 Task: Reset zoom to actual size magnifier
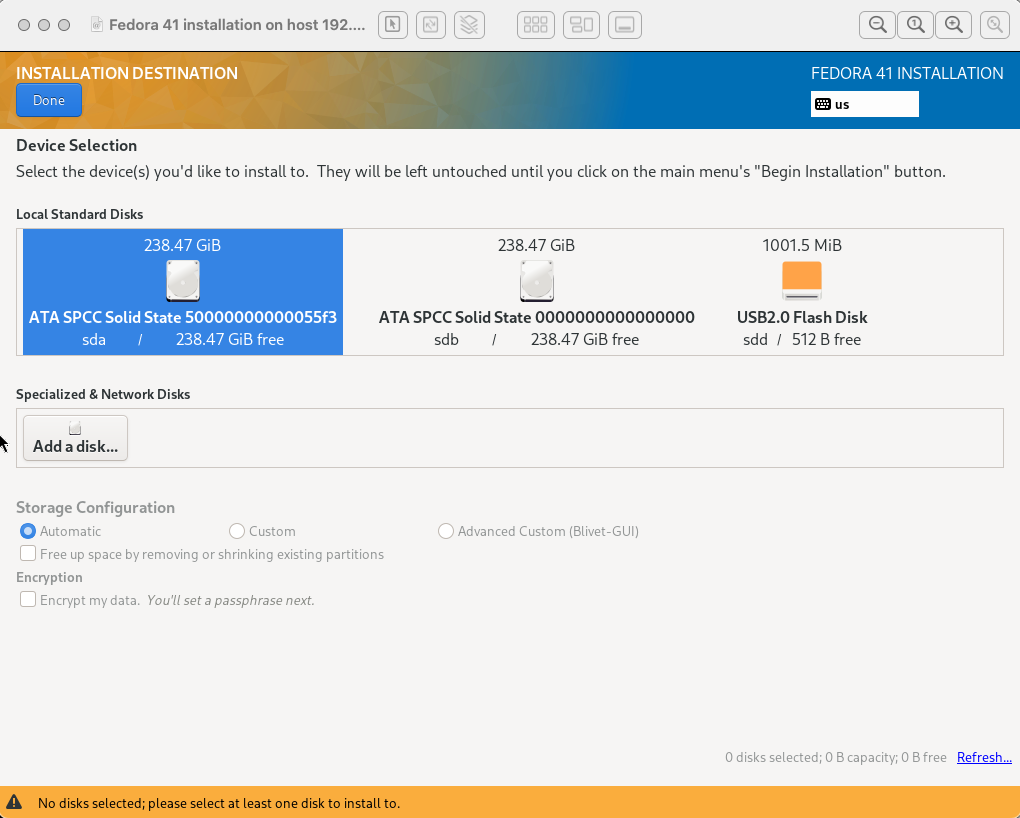[915, 25]
